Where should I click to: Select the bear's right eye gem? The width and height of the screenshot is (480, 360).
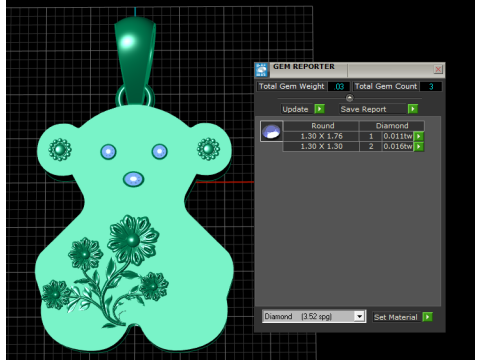click(x=160, y=151)
